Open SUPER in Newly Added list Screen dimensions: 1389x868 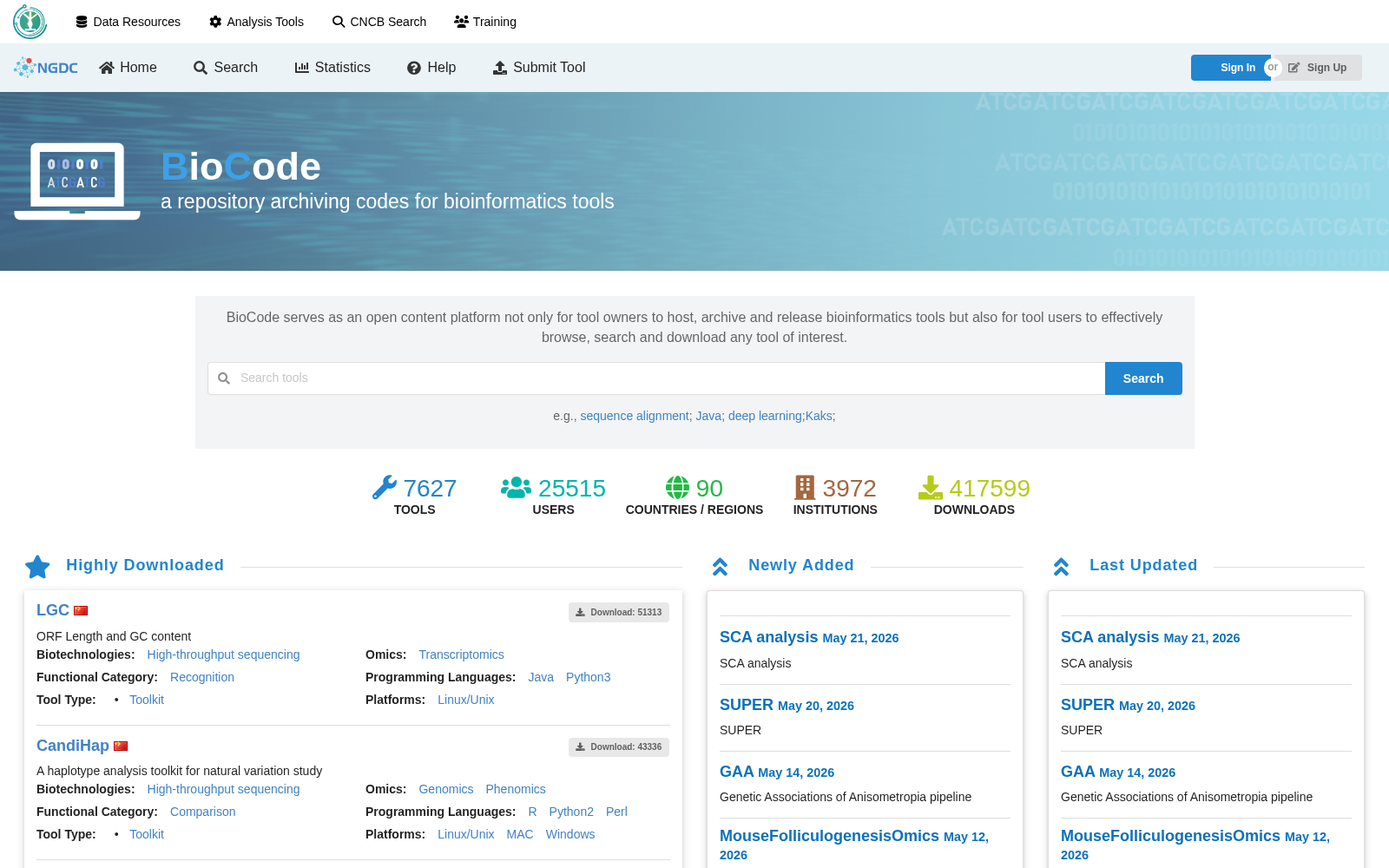point(747,705)
